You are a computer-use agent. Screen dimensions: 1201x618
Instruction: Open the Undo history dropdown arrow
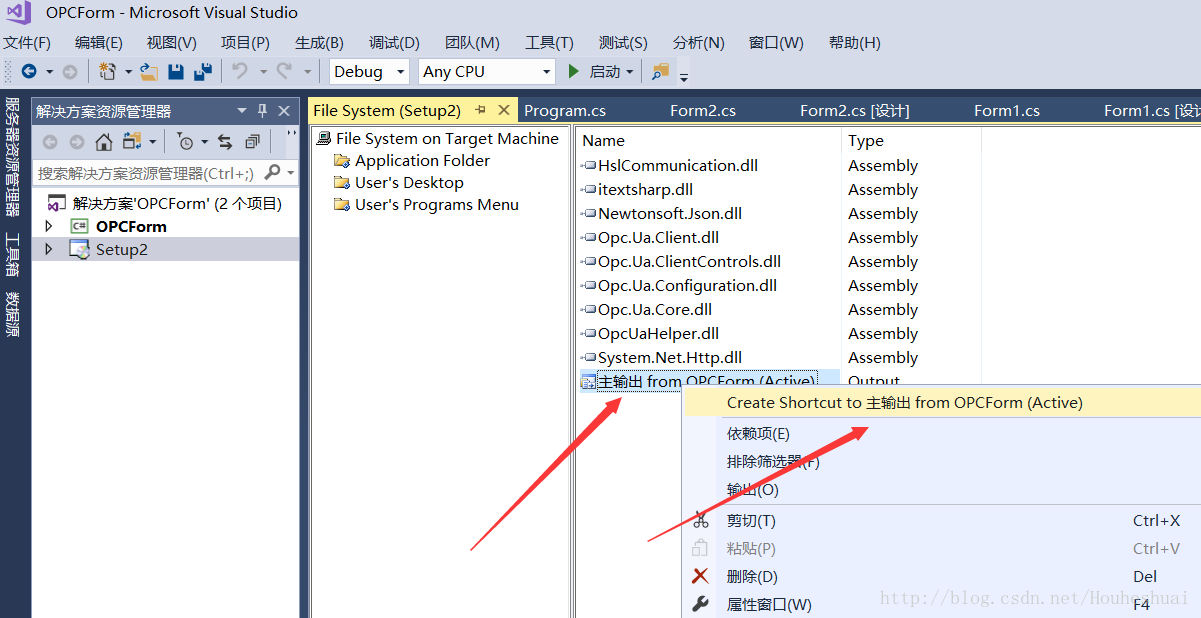[263, 72]
